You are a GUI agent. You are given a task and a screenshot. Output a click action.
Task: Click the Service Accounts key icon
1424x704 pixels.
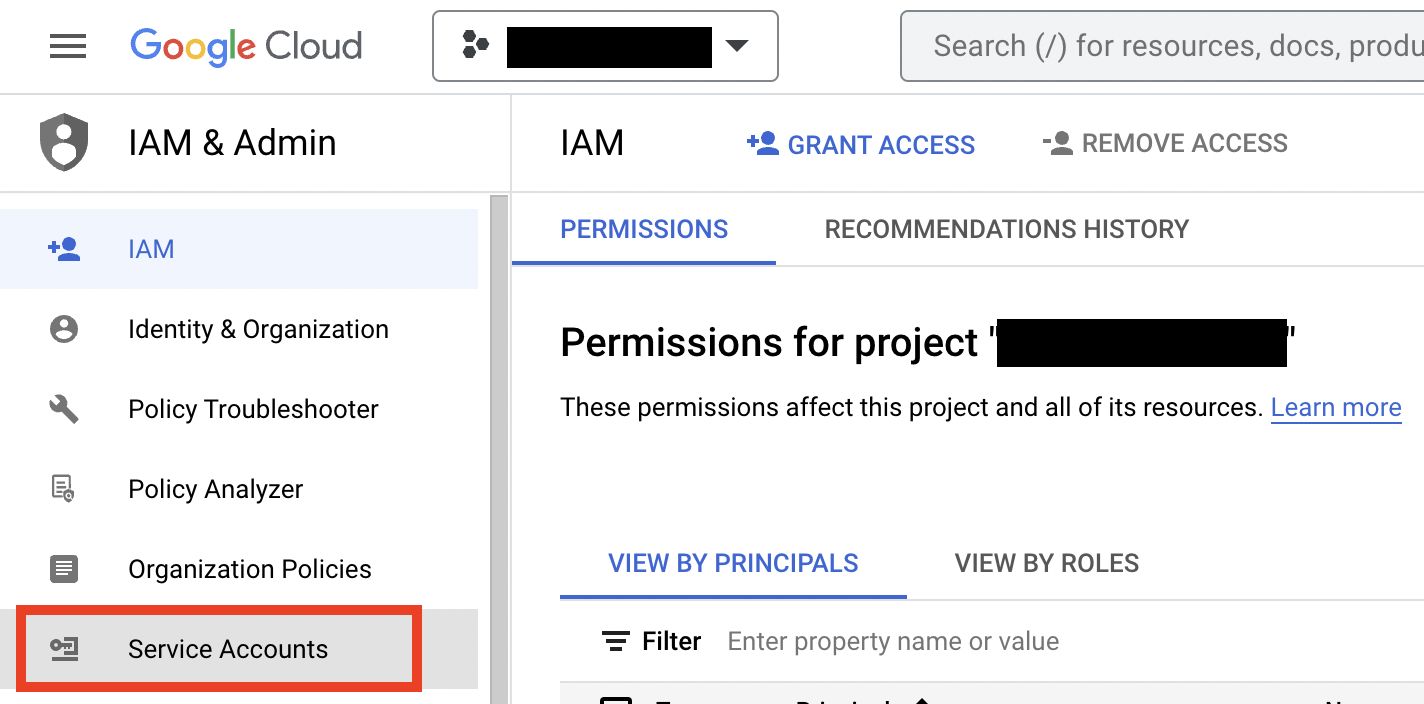point(64,649)
